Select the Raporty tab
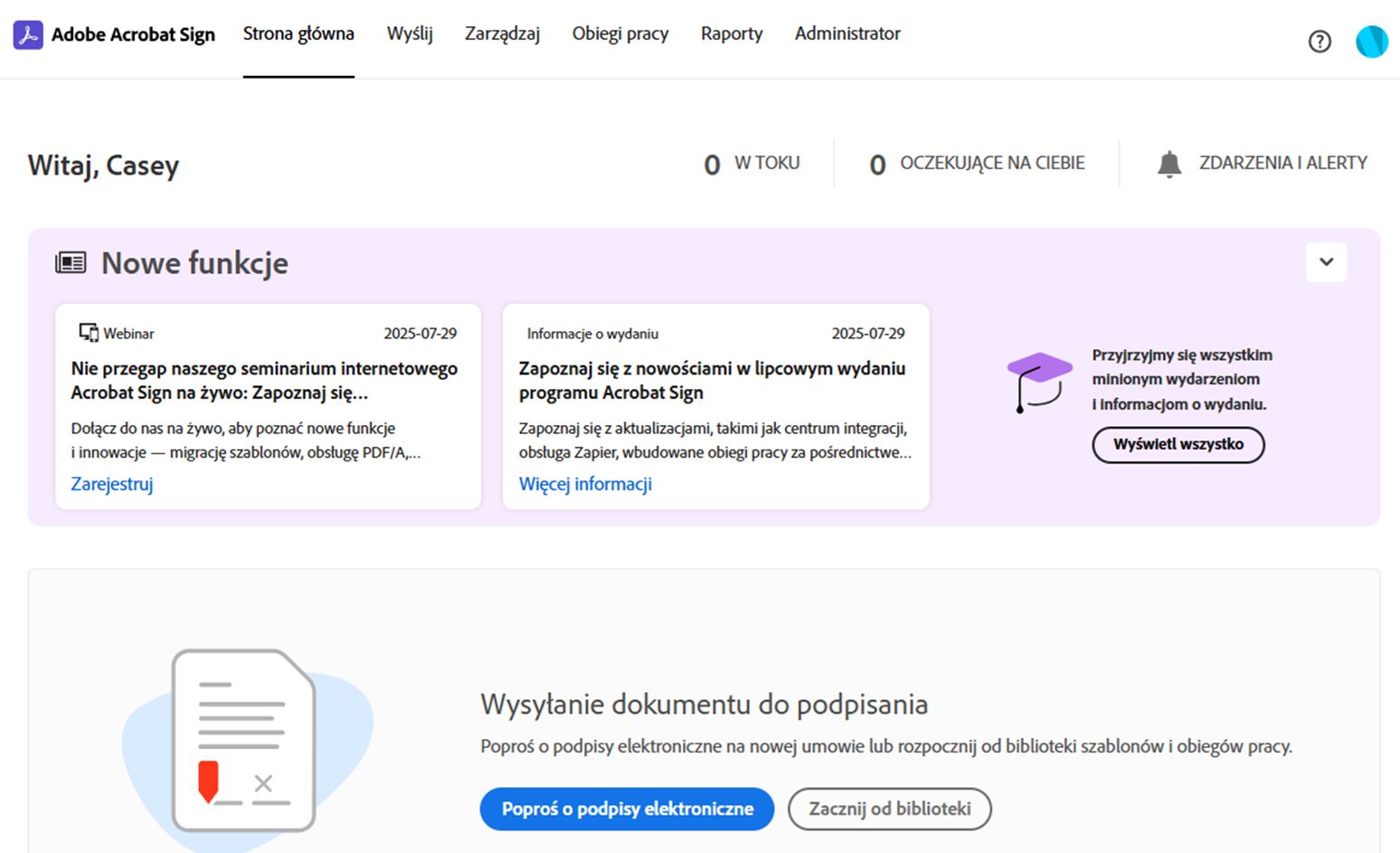Viewport: 1400px width, 853px height. click(732, 33)
